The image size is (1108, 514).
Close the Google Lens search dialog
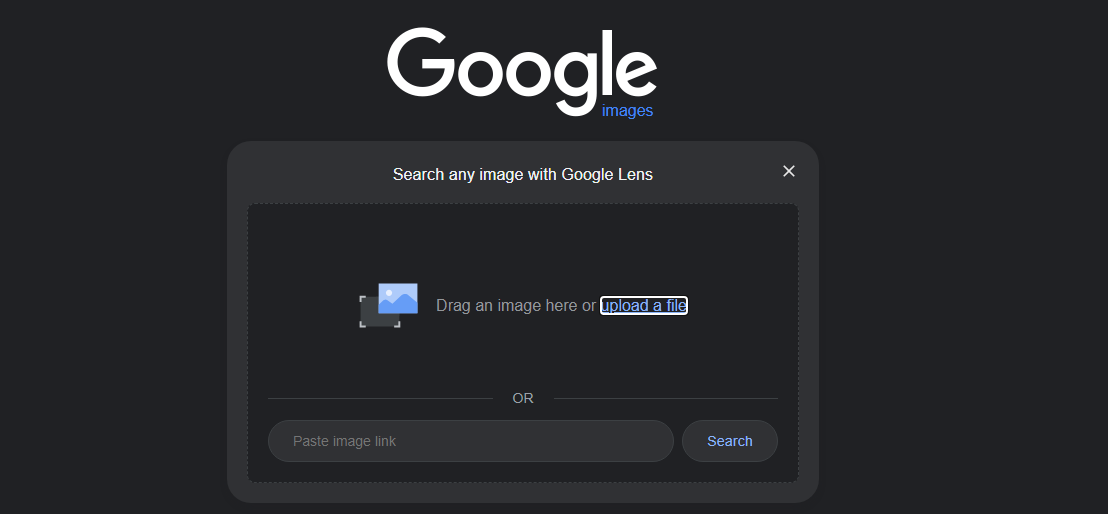789,171
